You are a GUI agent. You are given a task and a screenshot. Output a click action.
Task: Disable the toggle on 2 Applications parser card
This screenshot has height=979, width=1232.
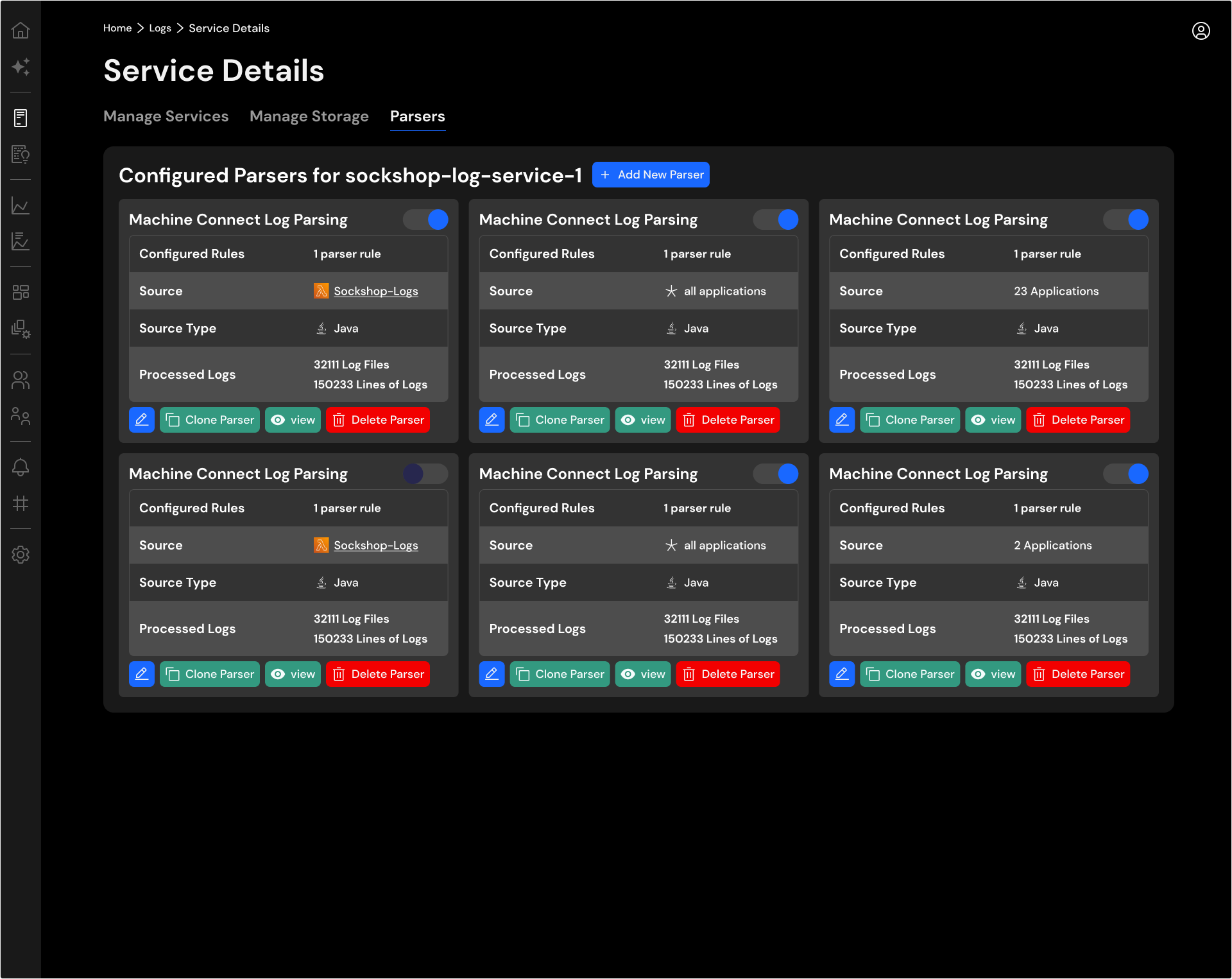click(1125, 474)
